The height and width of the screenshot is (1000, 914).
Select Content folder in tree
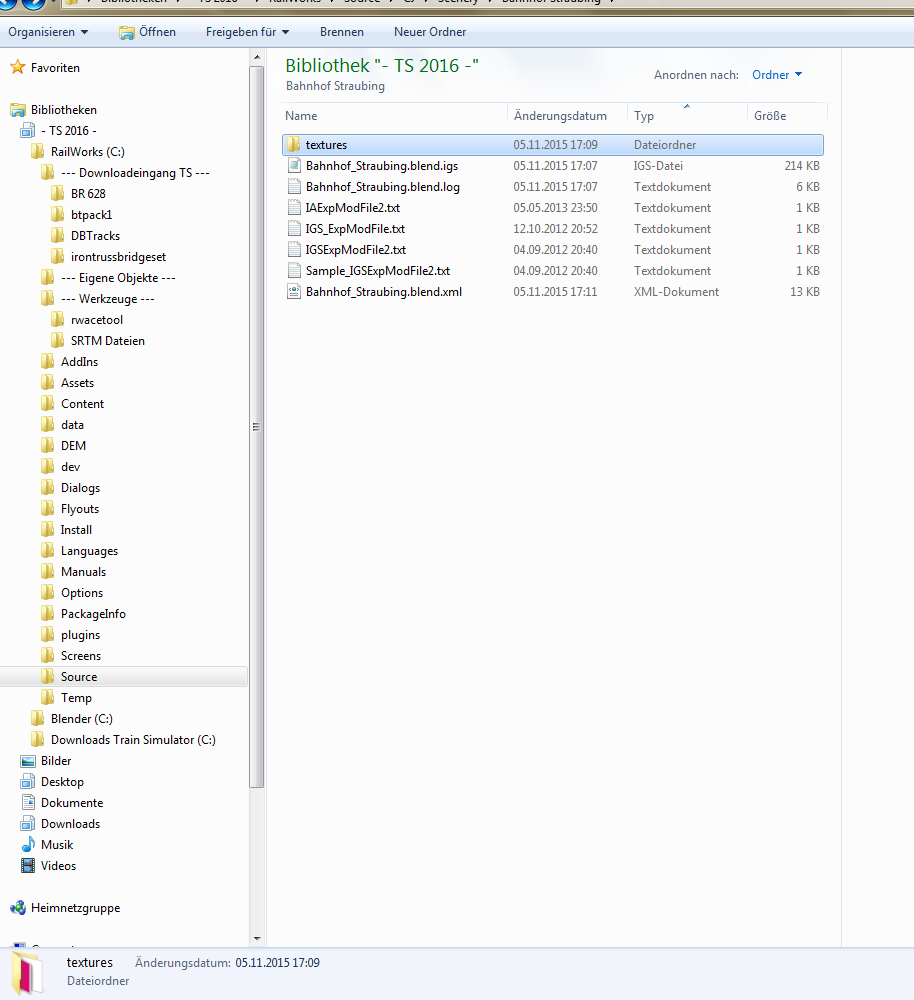pos(82,404)
